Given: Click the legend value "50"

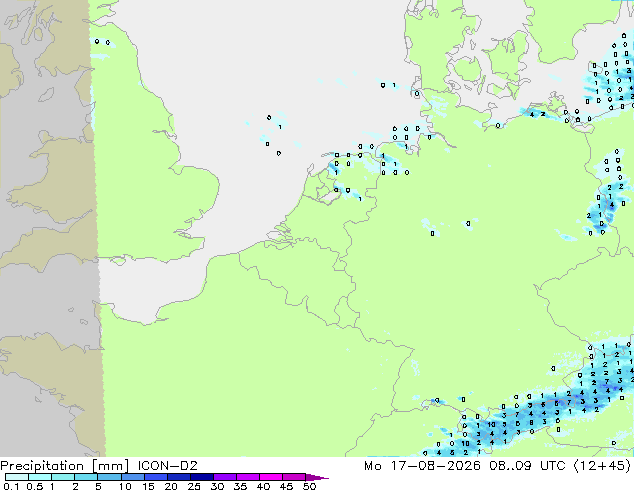Looking at the screenshot, I should (309, 486).
